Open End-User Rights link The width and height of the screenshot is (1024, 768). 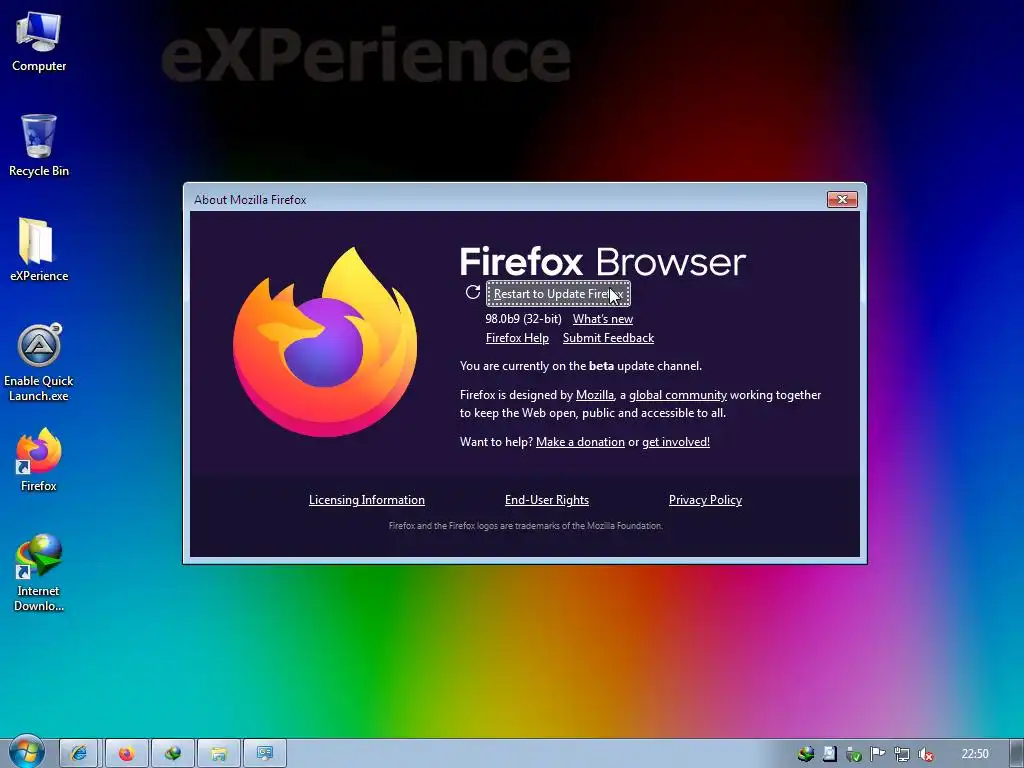(x=547, y=500)
